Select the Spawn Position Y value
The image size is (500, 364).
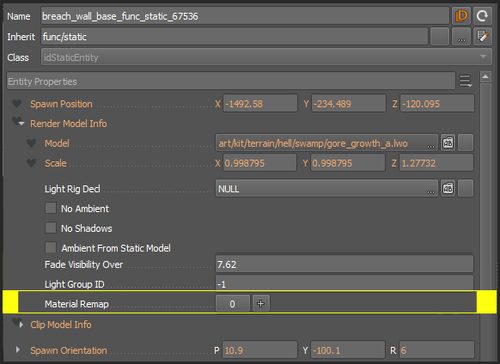click(349, 103)
